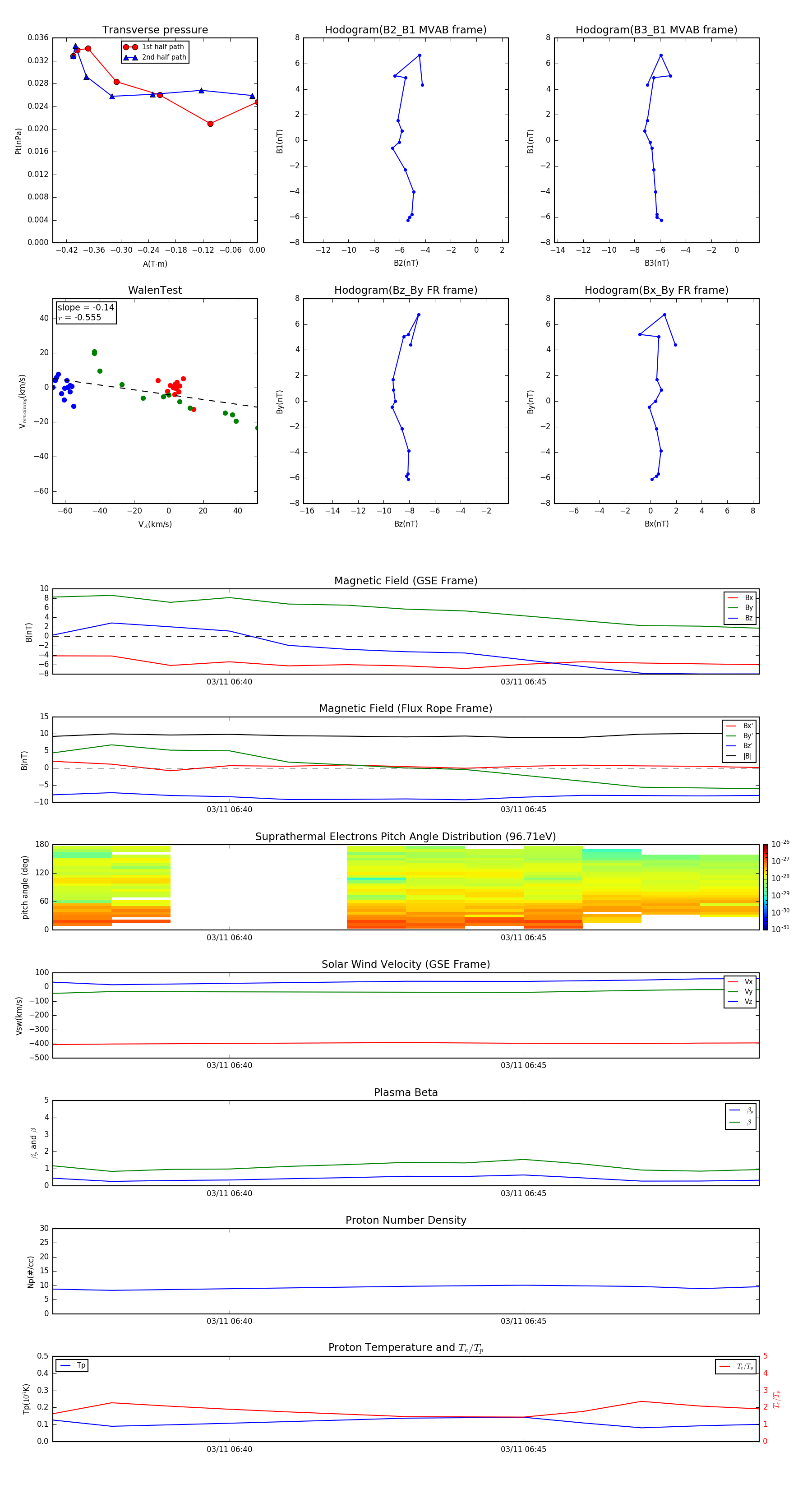The image size is (812, 1489).
Task: Click "03/11 06:40" tick under Proton Temperature plot
Action: coord(230,1449)
